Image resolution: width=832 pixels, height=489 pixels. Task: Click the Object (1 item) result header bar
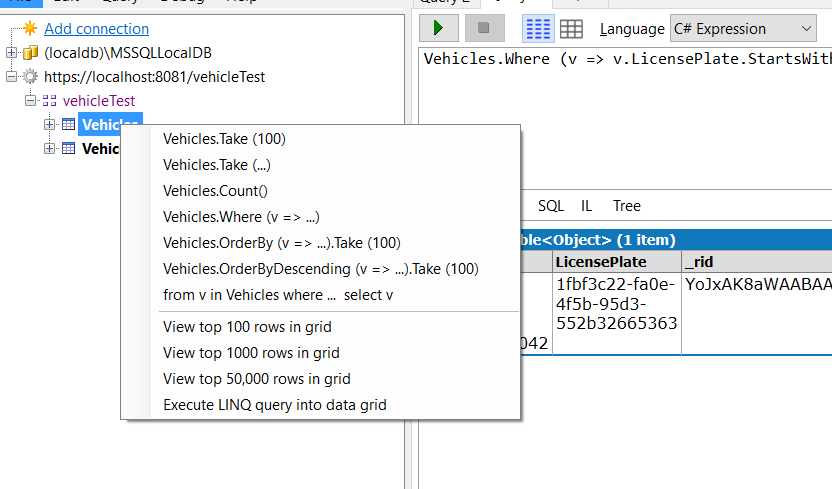tap(676, 240)
